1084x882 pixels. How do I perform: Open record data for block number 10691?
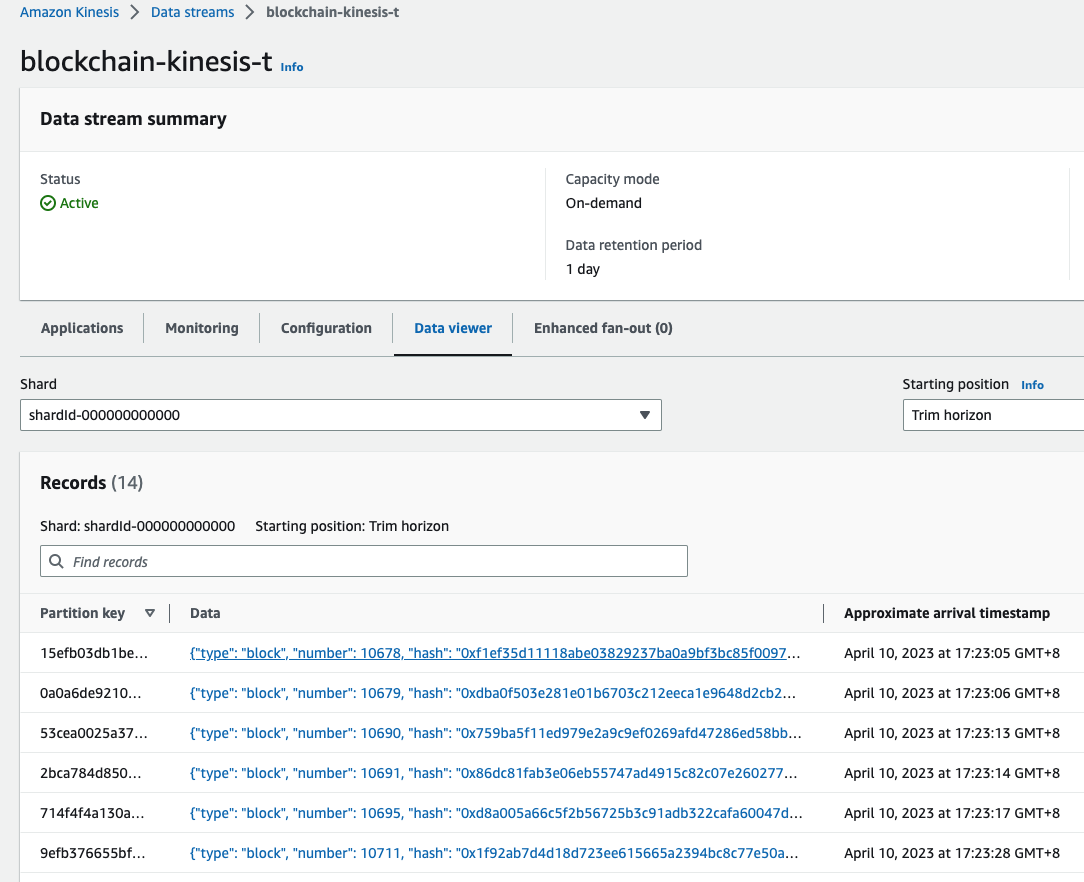(x=494, y=773)
